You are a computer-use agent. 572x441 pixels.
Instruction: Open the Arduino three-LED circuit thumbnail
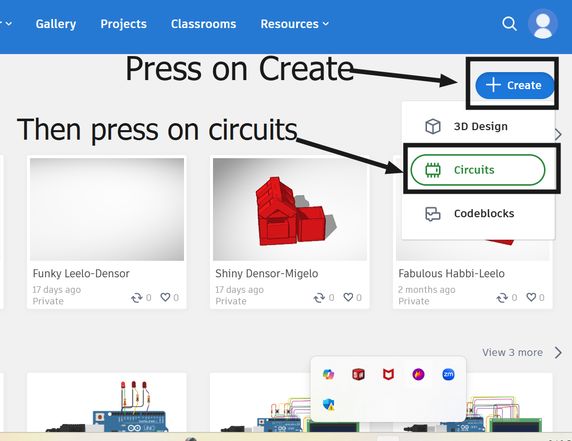107,402
